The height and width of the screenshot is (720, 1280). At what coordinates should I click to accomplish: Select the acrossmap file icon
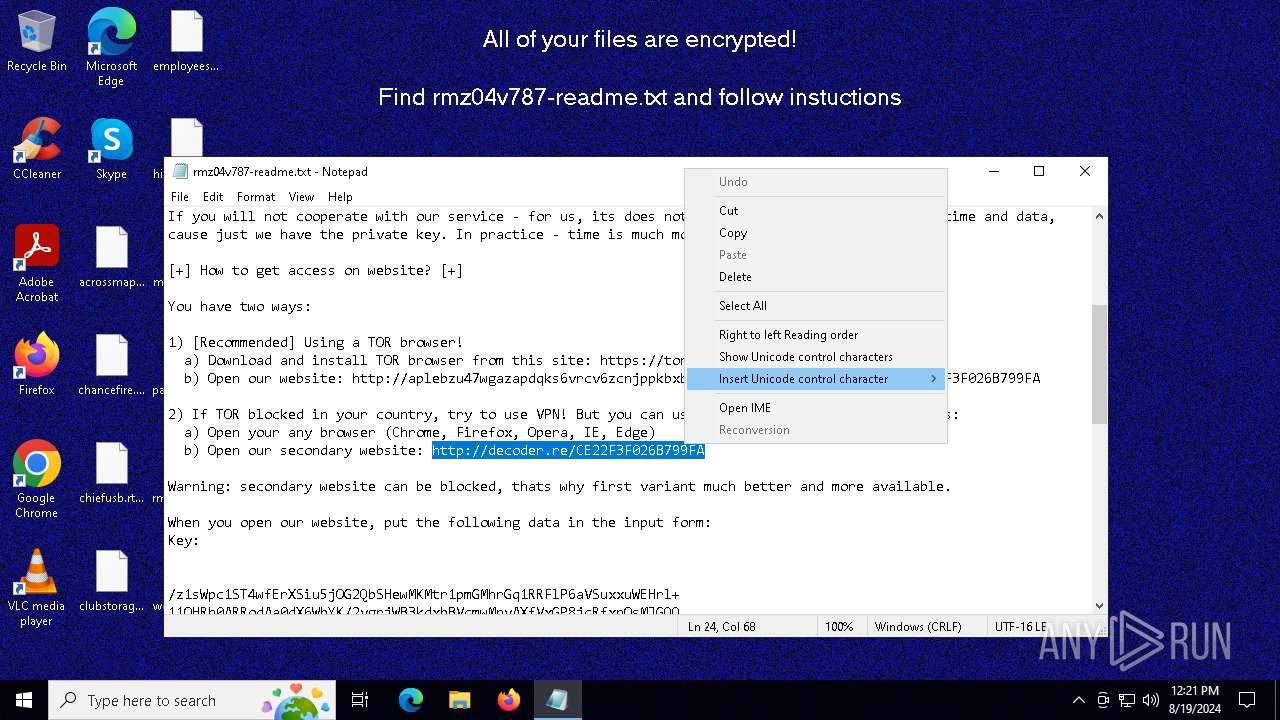coord(112,258)
